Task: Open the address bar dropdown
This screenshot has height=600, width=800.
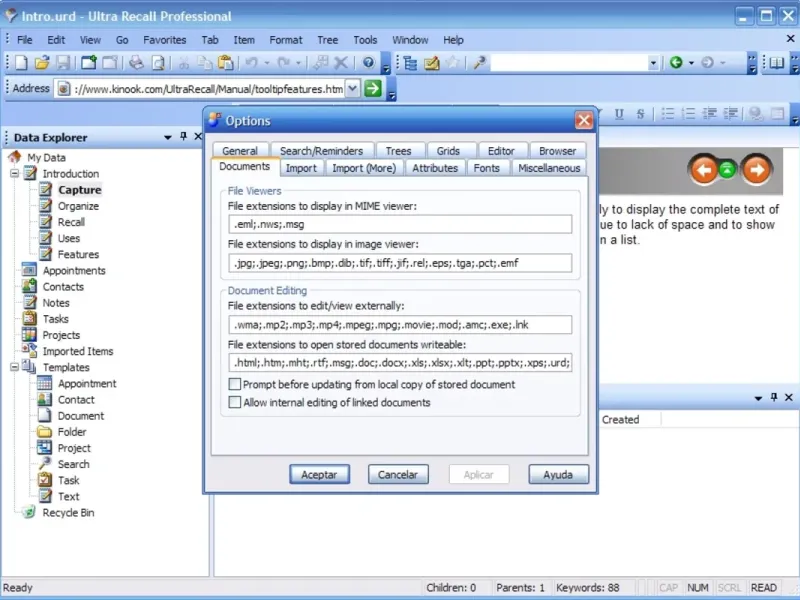Action: click(353, 88)
